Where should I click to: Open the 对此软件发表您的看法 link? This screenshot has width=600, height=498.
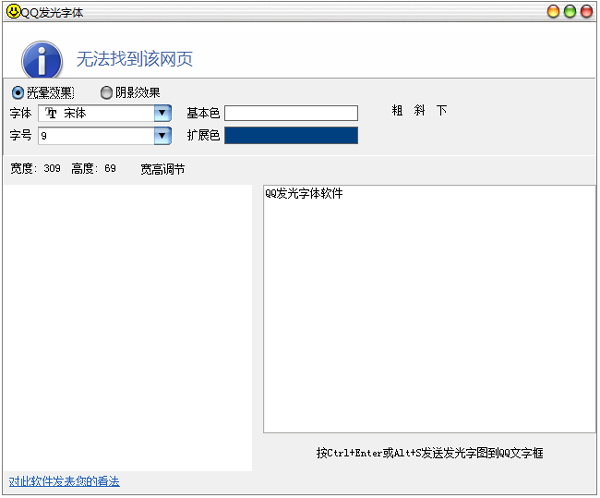pos(64,481)
